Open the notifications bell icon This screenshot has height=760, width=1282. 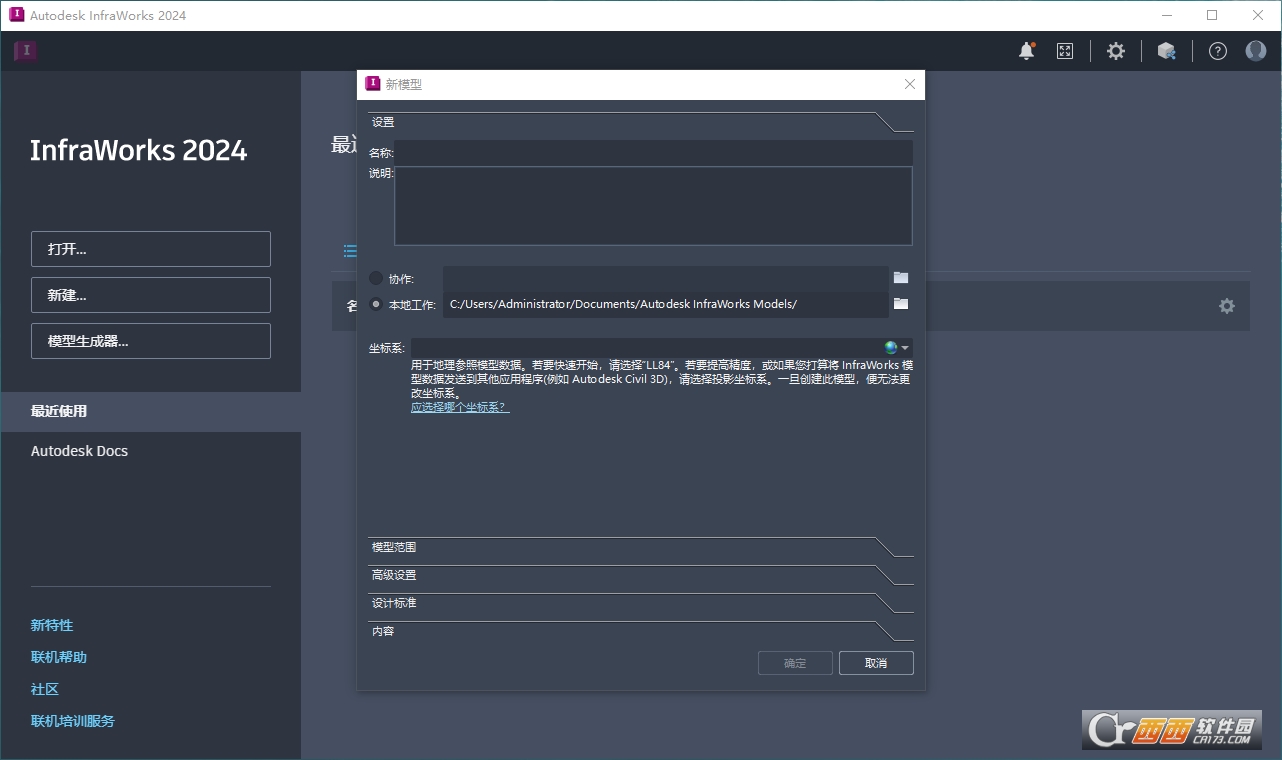point(1026,51)
